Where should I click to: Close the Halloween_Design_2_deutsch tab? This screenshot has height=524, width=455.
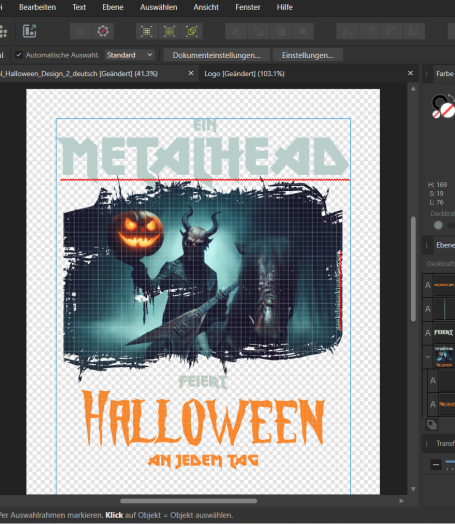tap(191, 73)
